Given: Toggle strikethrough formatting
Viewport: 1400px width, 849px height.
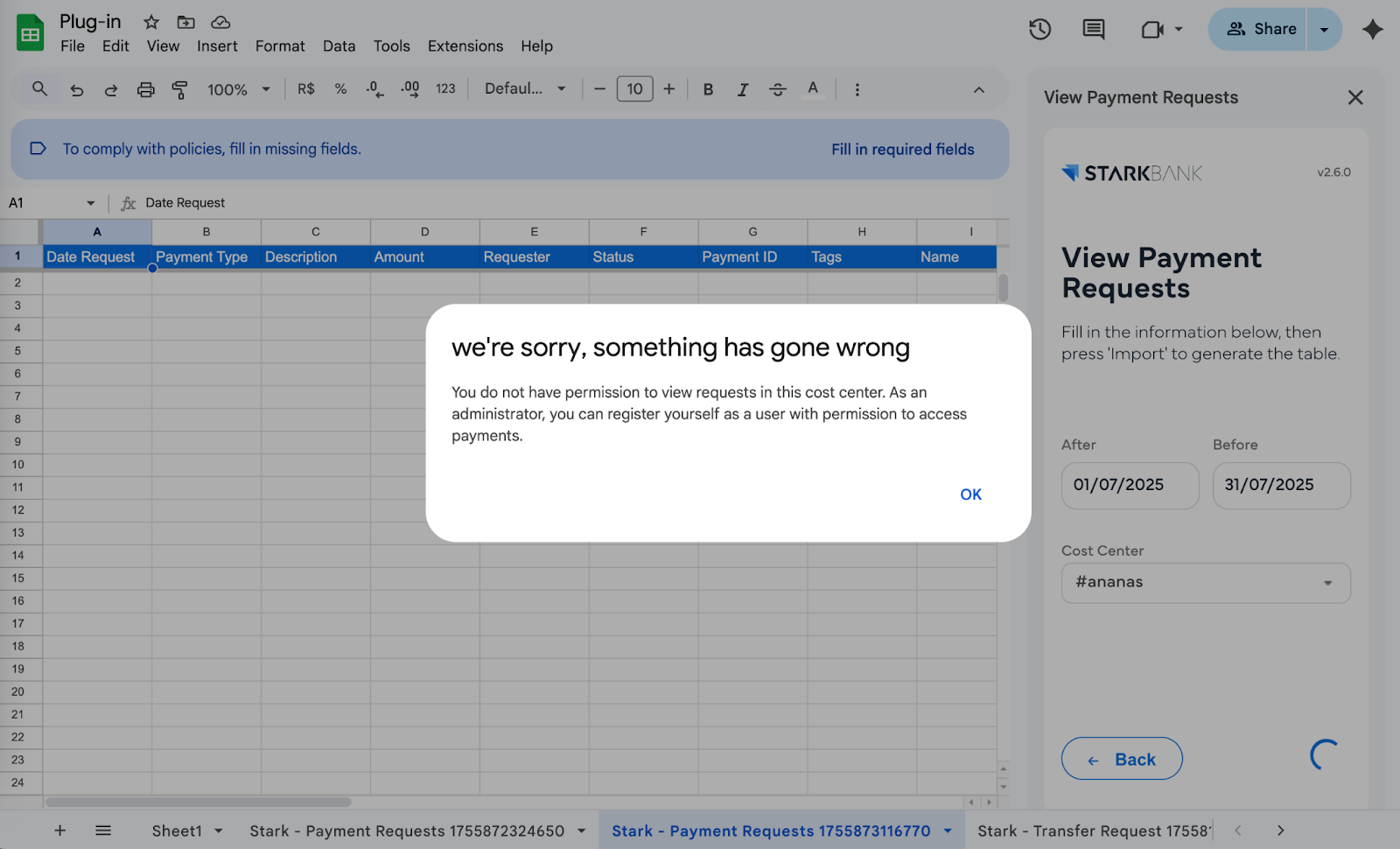Looking at the screenshot, I should pos(777,89).
